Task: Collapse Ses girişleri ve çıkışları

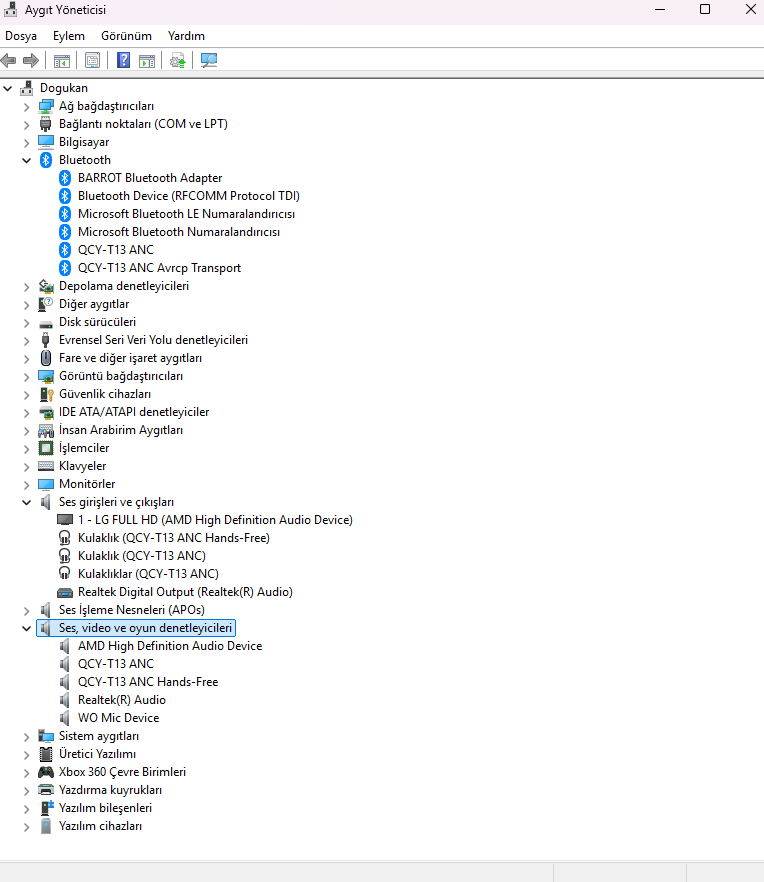Action: 26,502
